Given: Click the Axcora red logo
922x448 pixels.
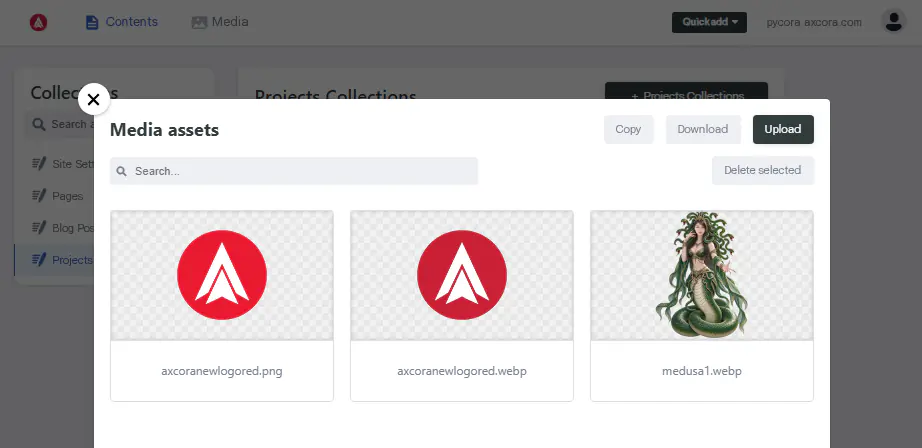Looking at the screenshot, I should pyautogui.click(x=38, y=22).
